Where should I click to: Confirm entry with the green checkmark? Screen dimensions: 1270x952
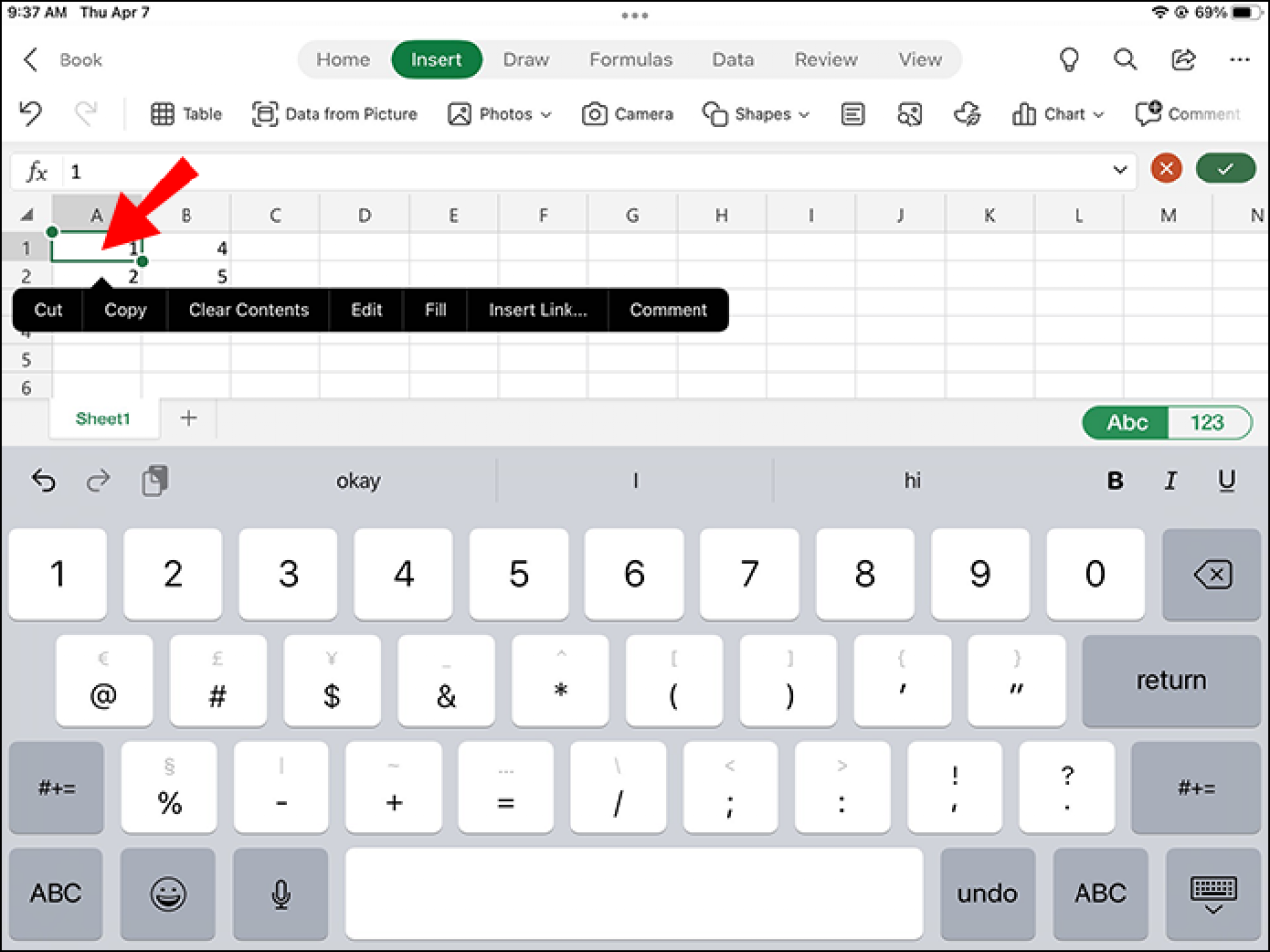click(1225, 168)
